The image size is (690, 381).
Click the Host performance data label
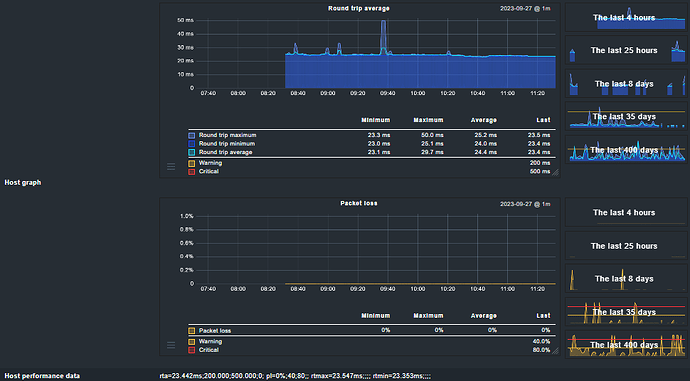pos(42,376)
